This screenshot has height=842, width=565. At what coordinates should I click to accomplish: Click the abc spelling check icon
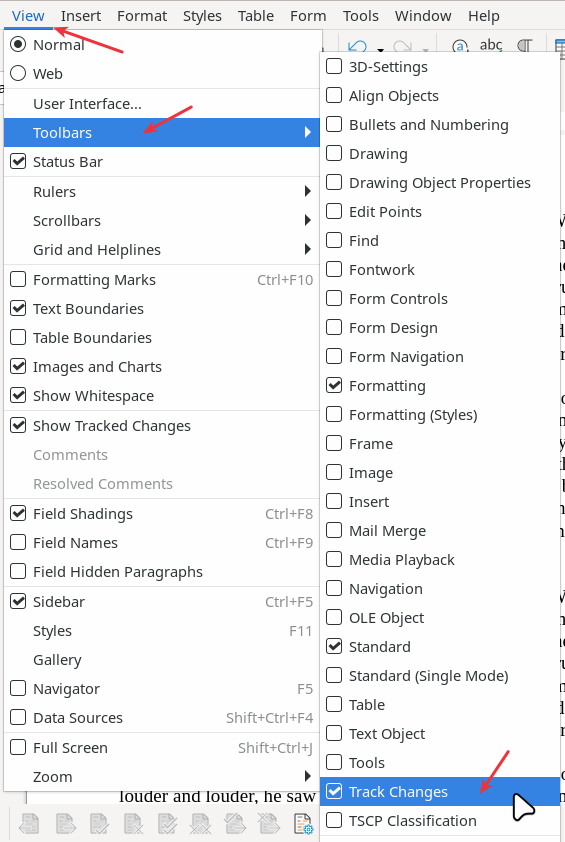[491, 46]
